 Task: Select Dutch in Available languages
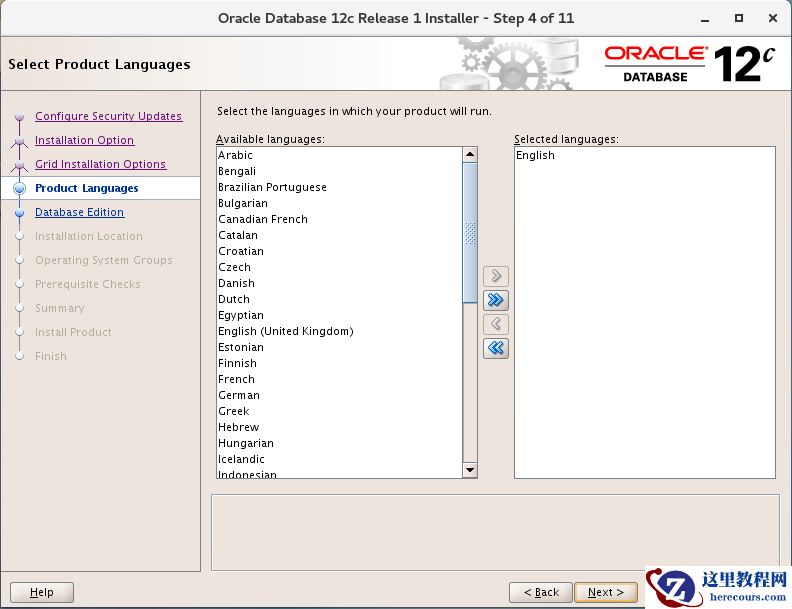click(x=339, y=299)
